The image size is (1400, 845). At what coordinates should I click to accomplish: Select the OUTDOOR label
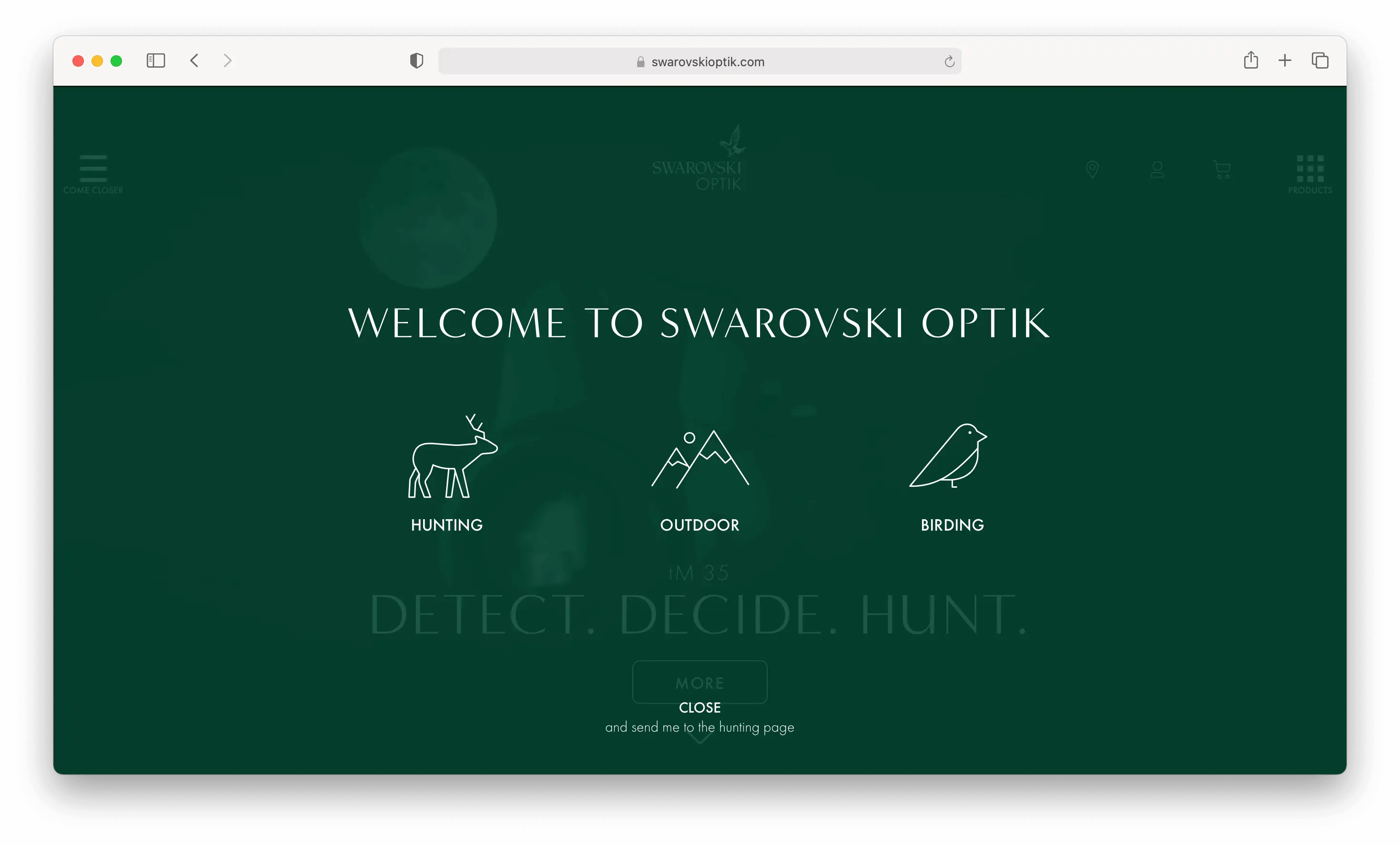click(x=700, y=525)
